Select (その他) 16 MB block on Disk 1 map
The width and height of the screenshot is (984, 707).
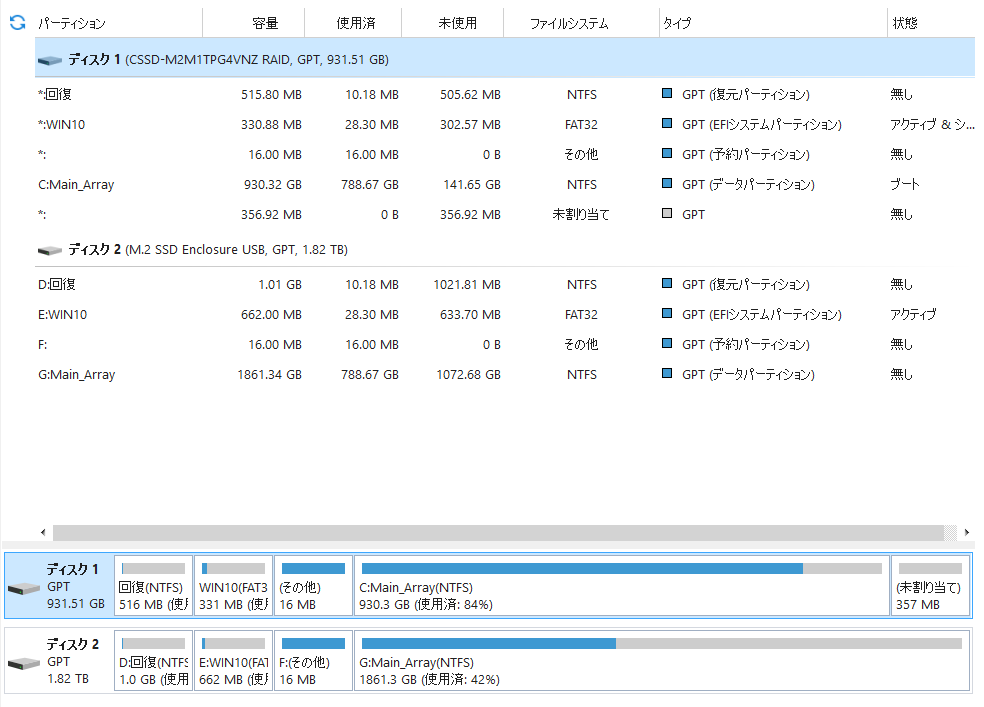(x=313, y=586)
